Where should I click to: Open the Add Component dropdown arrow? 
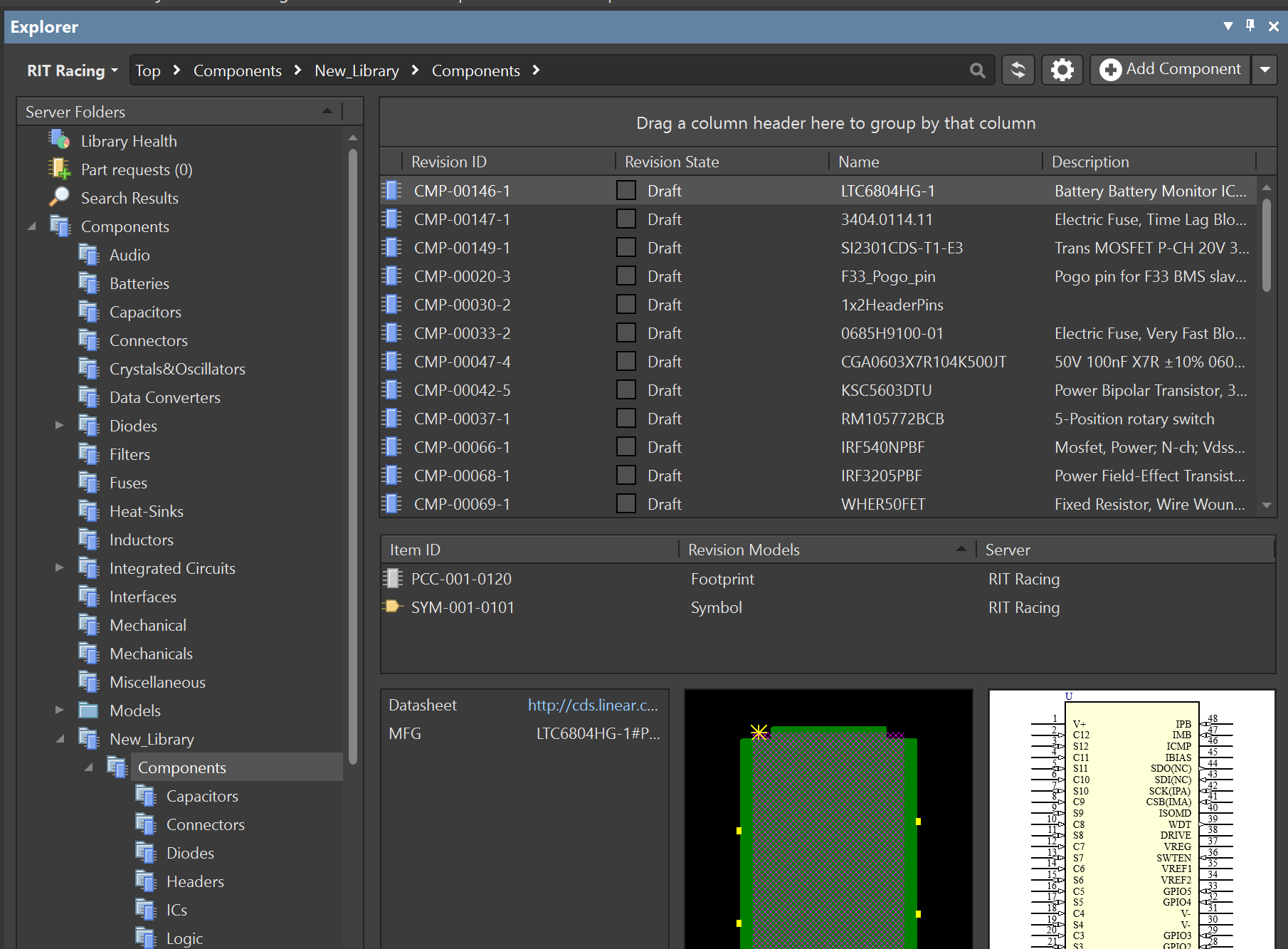coord(1265,70)
